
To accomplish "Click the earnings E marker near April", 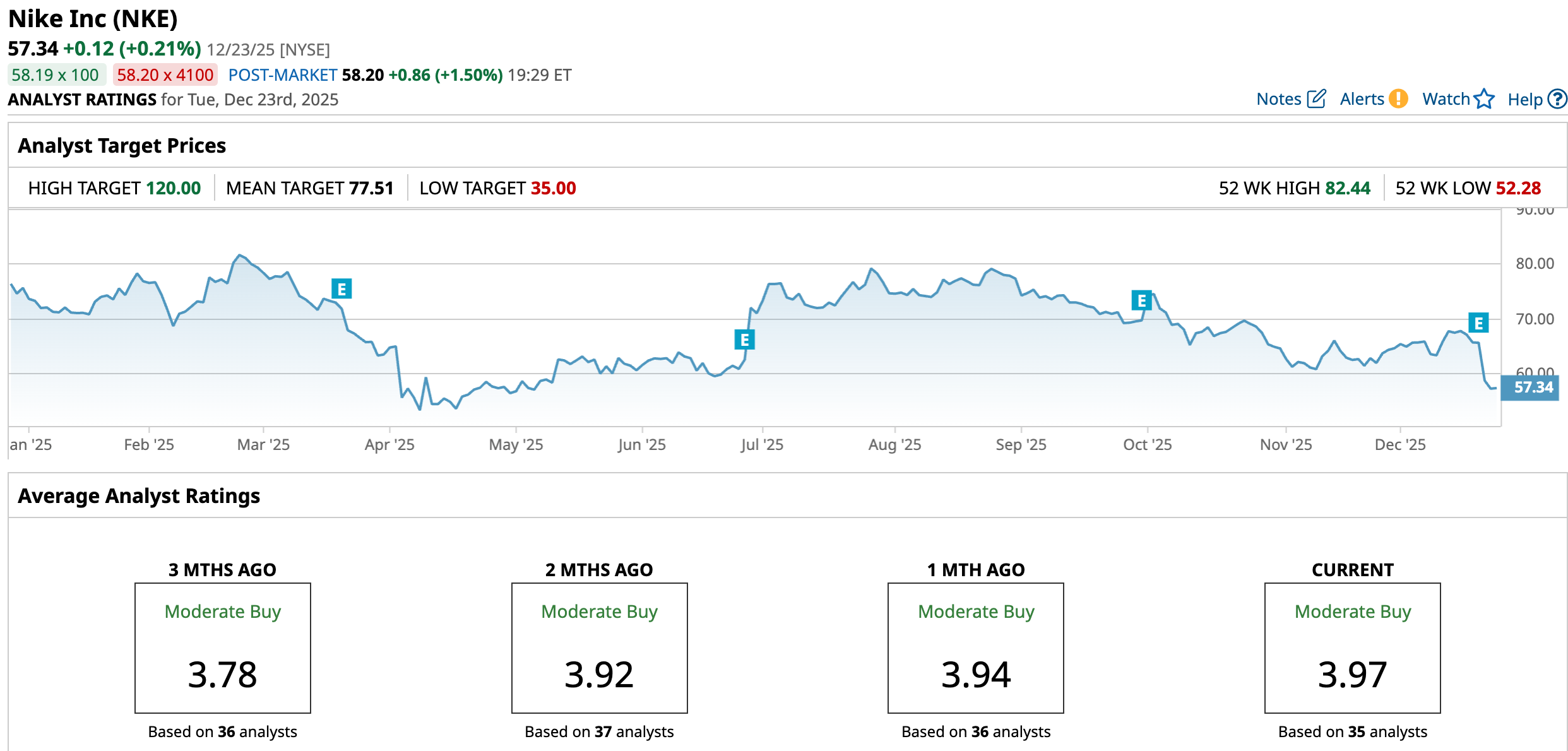I will pyautogui.click(x=342, y=289).
